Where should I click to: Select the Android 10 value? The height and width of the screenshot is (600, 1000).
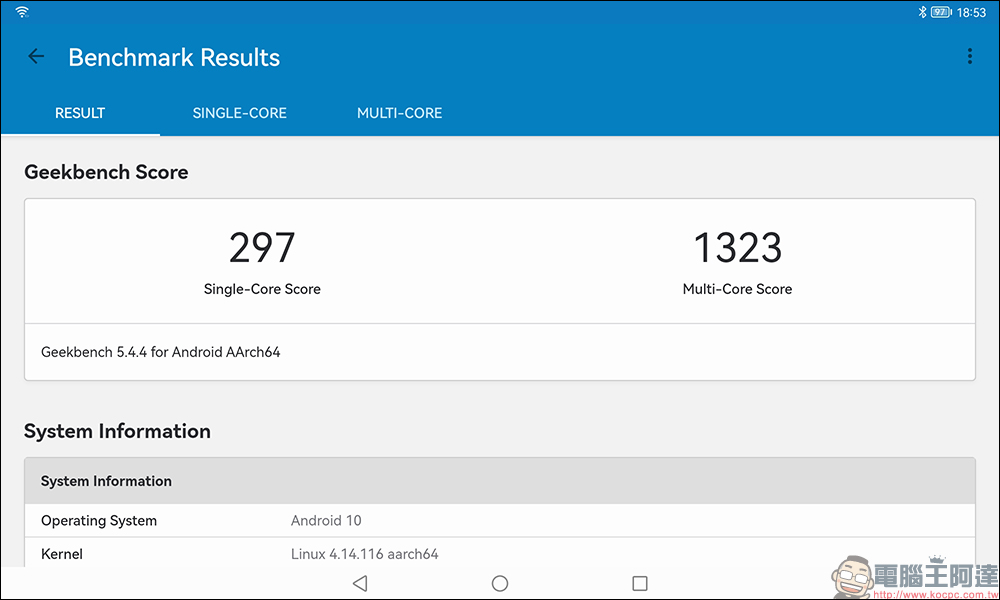tap(326, 520)
